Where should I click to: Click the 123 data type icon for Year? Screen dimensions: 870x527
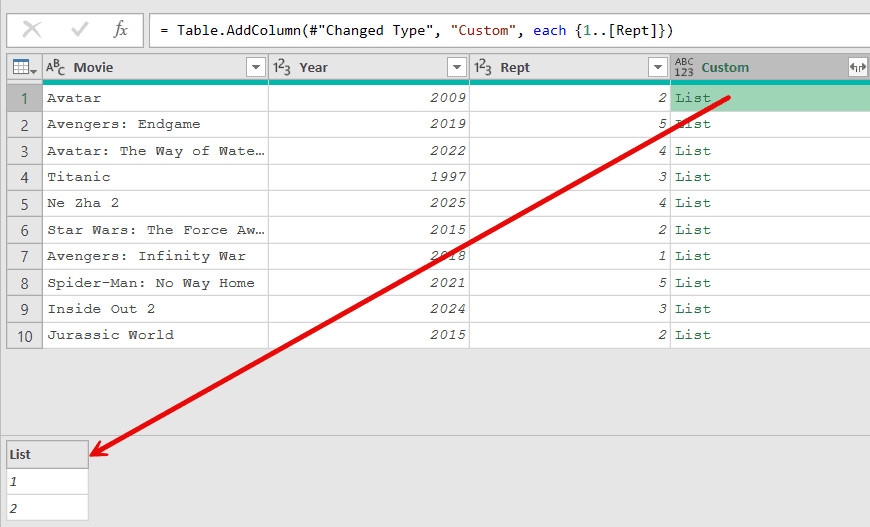283,68
